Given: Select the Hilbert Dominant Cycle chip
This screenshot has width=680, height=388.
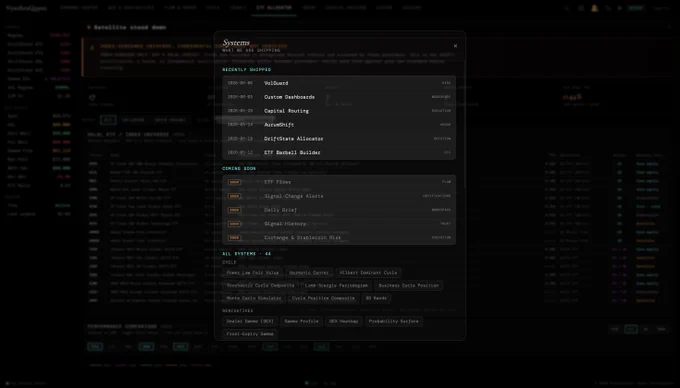Looking at the screenshot, I should pyautogui.click(x=368, y=273).
